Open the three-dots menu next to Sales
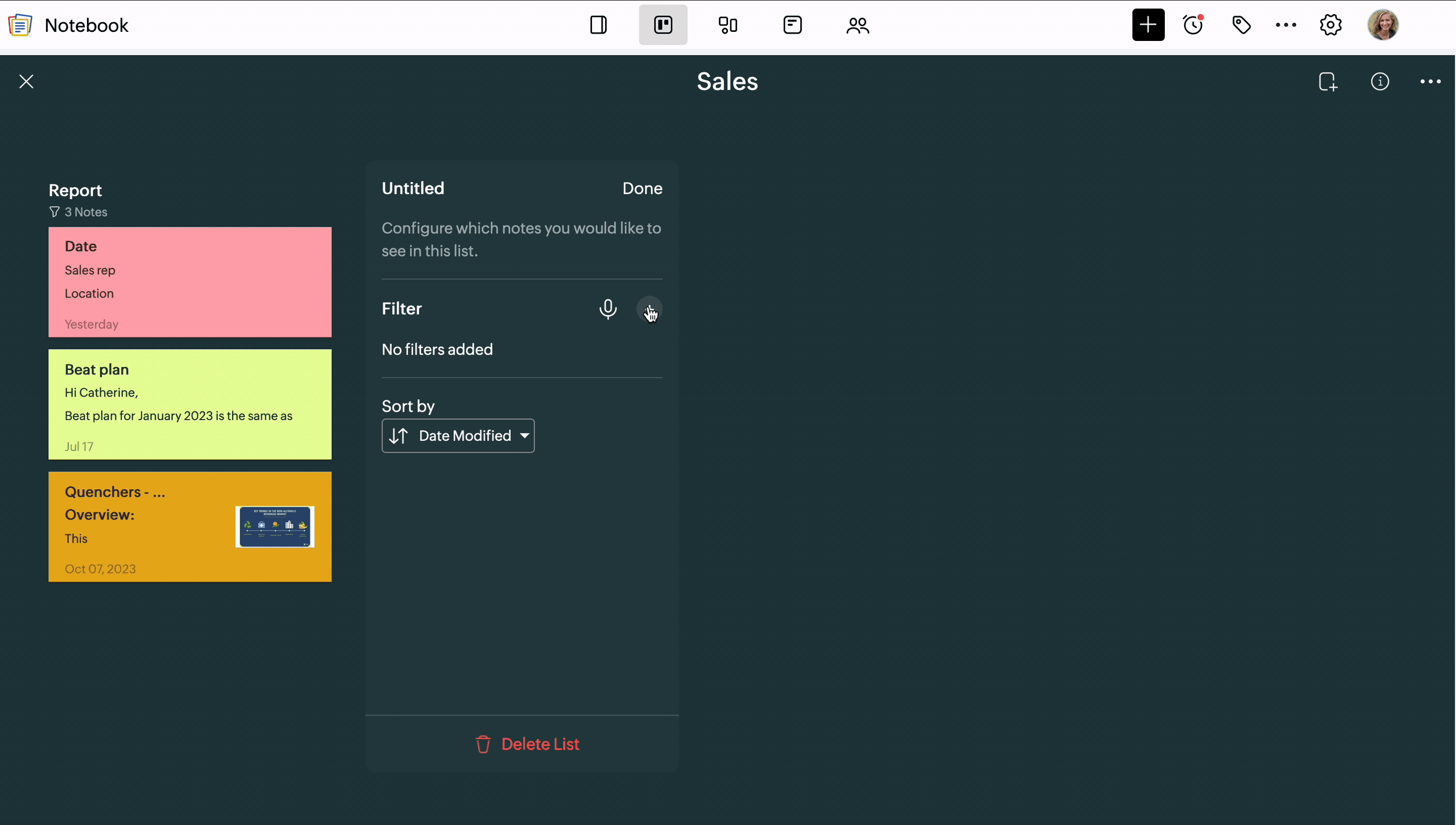The height and width of the screenshot is (825, 1456). (x=1430, y=82)
